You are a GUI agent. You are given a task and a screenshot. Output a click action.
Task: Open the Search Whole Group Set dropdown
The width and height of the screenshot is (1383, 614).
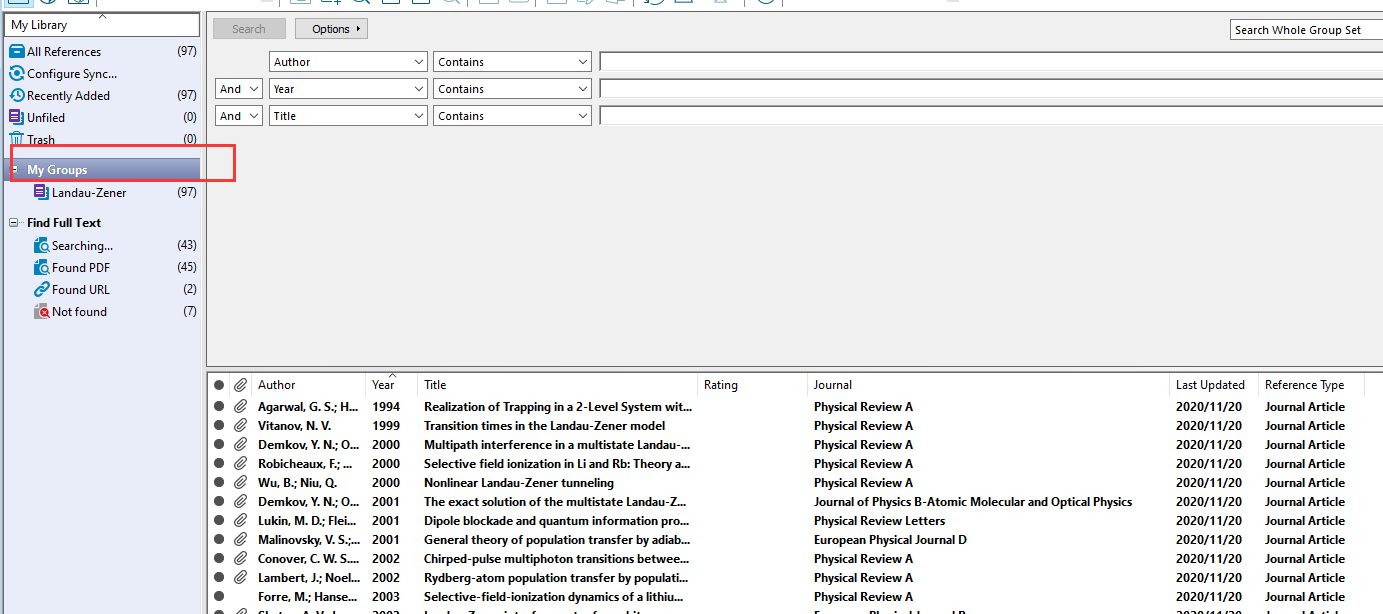(1306, 30)
